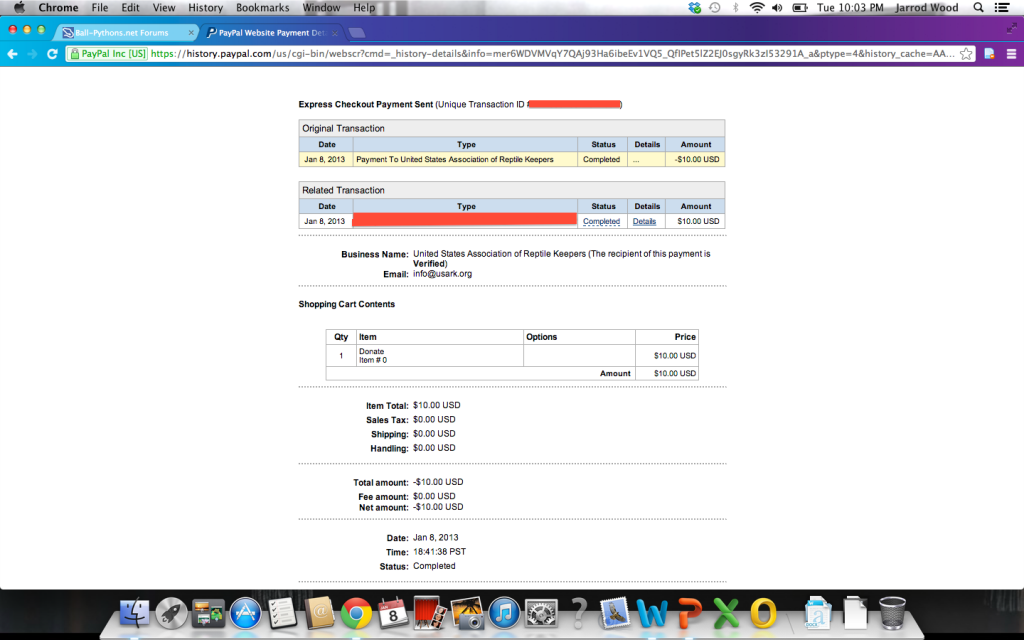Launch Finder from the Dock
The width and height of the screenshot is (1024, 640).
point(135,613)
